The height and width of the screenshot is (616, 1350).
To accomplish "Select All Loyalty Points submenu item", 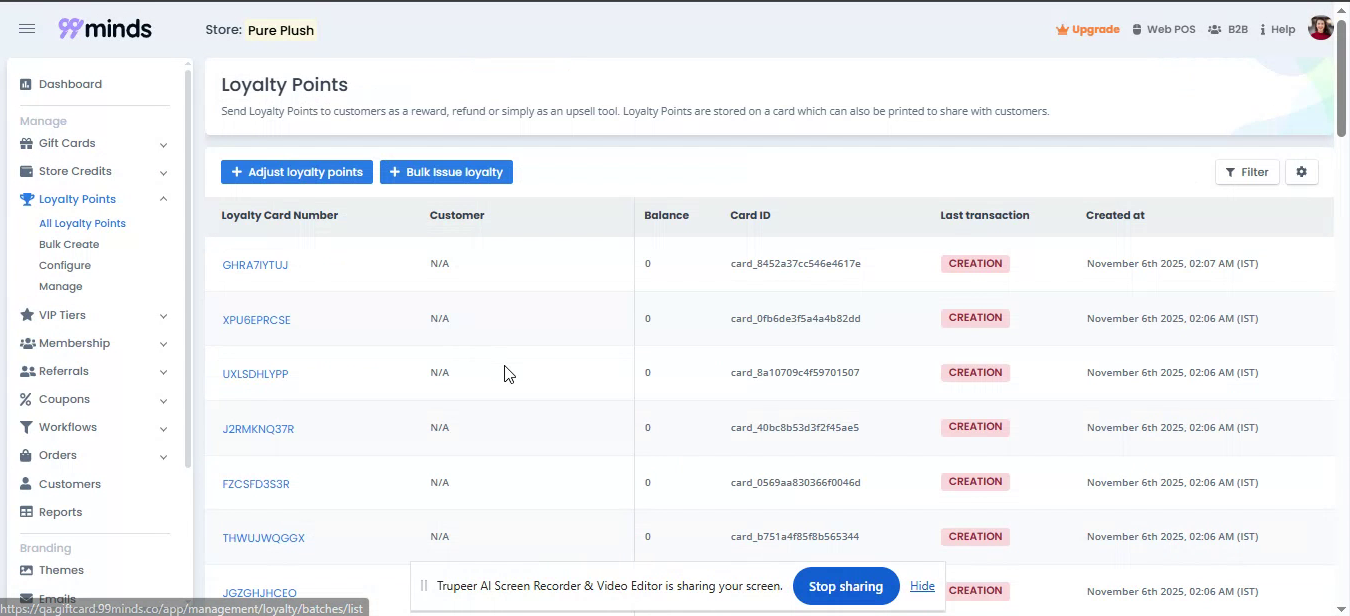I will (82, 224).
